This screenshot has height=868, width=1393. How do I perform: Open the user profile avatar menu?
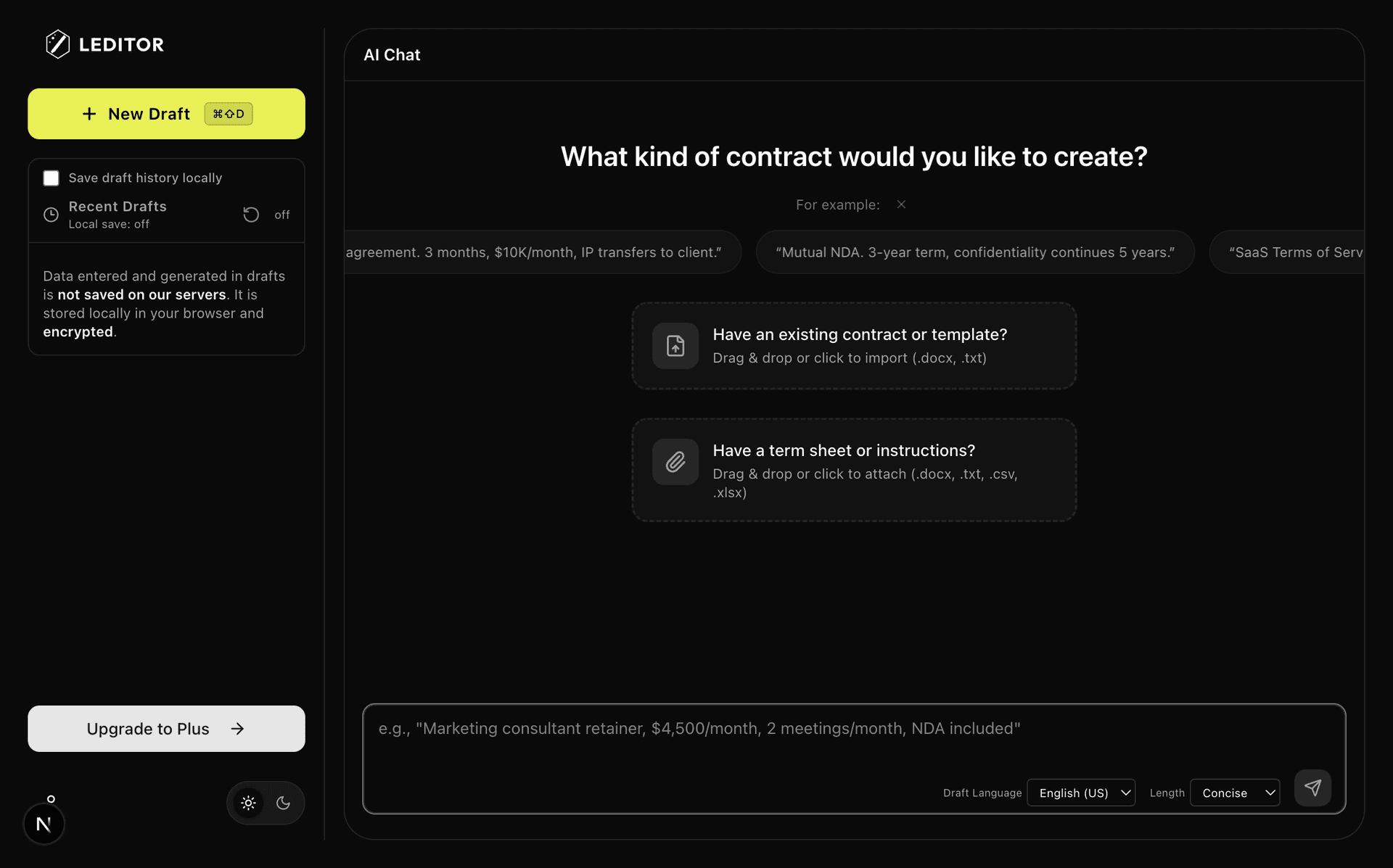(x=44, y=823)
